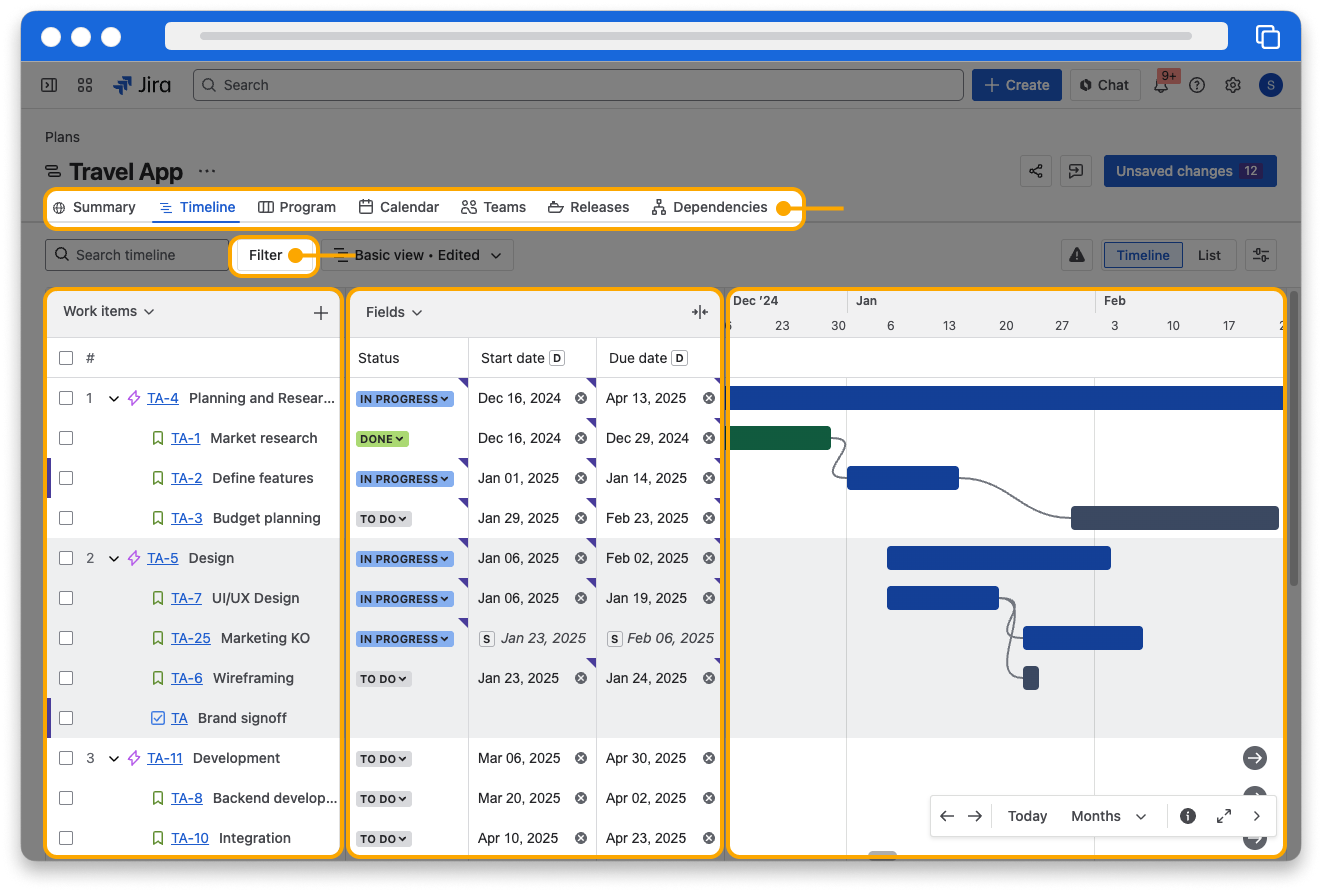Check the TA-25 Marketing KO row
This screenshot has width=1322, height=892.
(x=66, y=638)
